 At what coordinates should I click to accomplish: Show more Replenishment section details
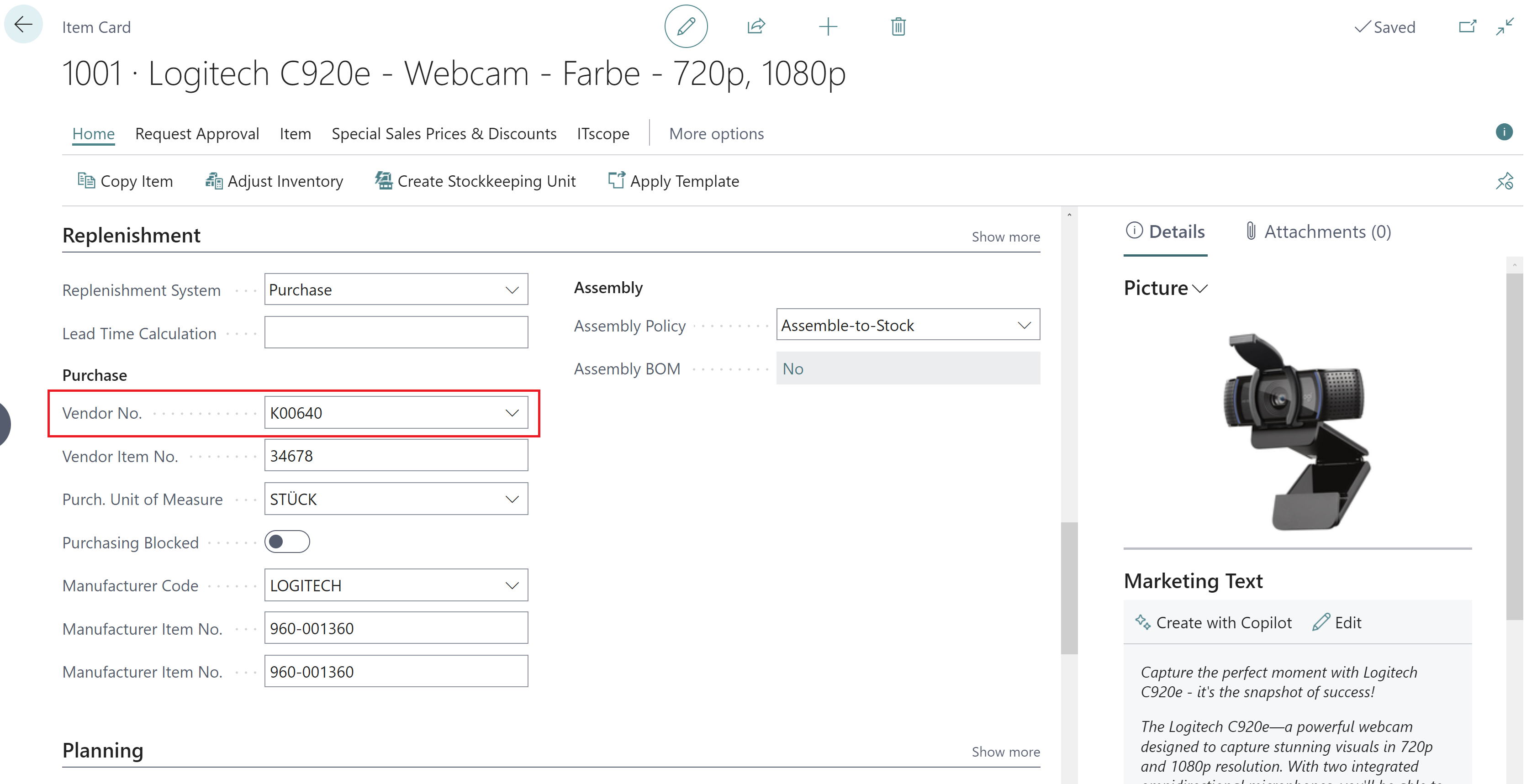pyautogui.click(x=1006, y=237)
